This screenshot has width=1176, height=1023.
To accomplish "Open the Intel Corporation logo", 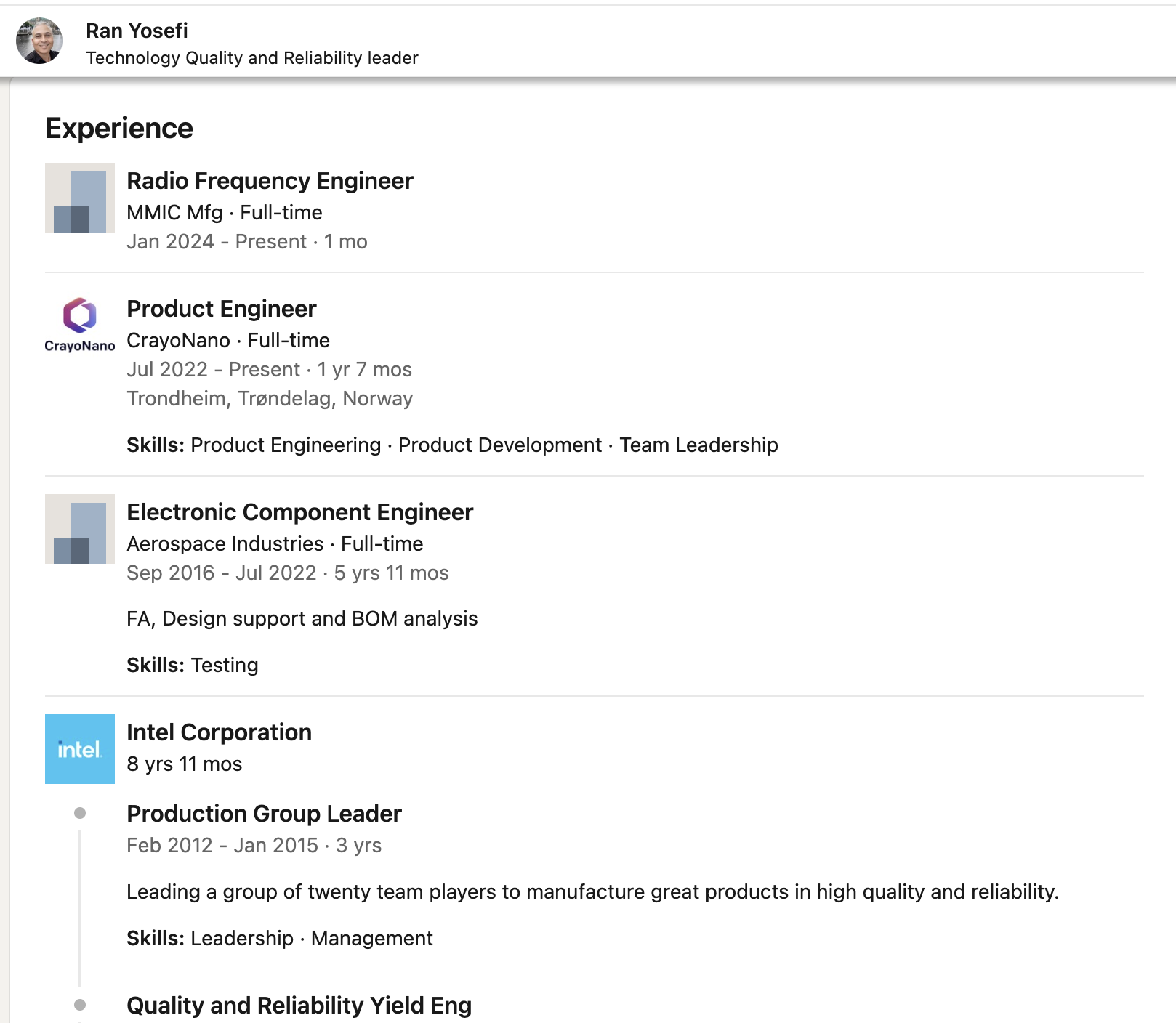I will click(x=80, y=749).
